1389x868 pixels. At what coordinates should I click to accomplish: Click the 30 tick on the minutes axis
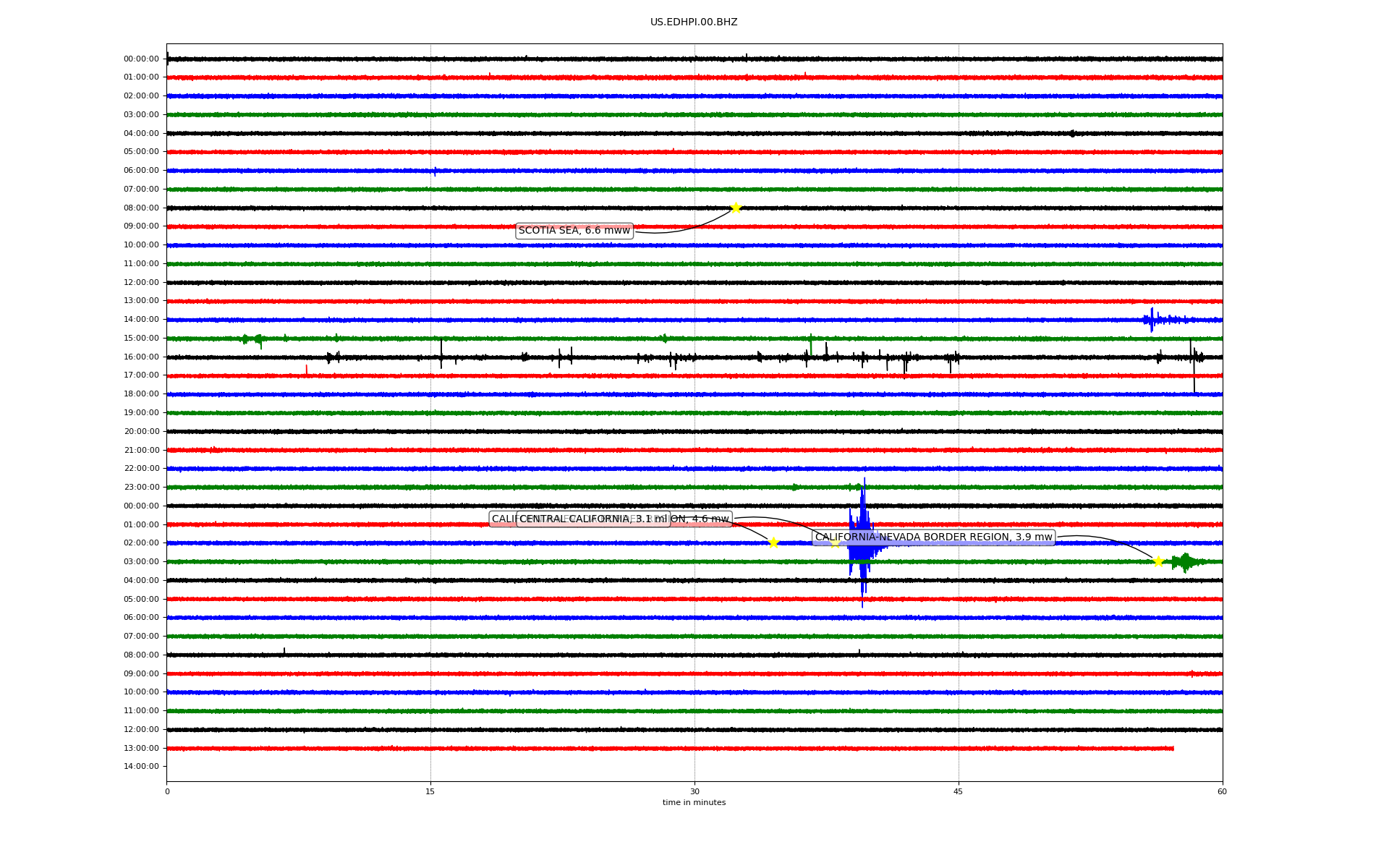tap(694, 791)
